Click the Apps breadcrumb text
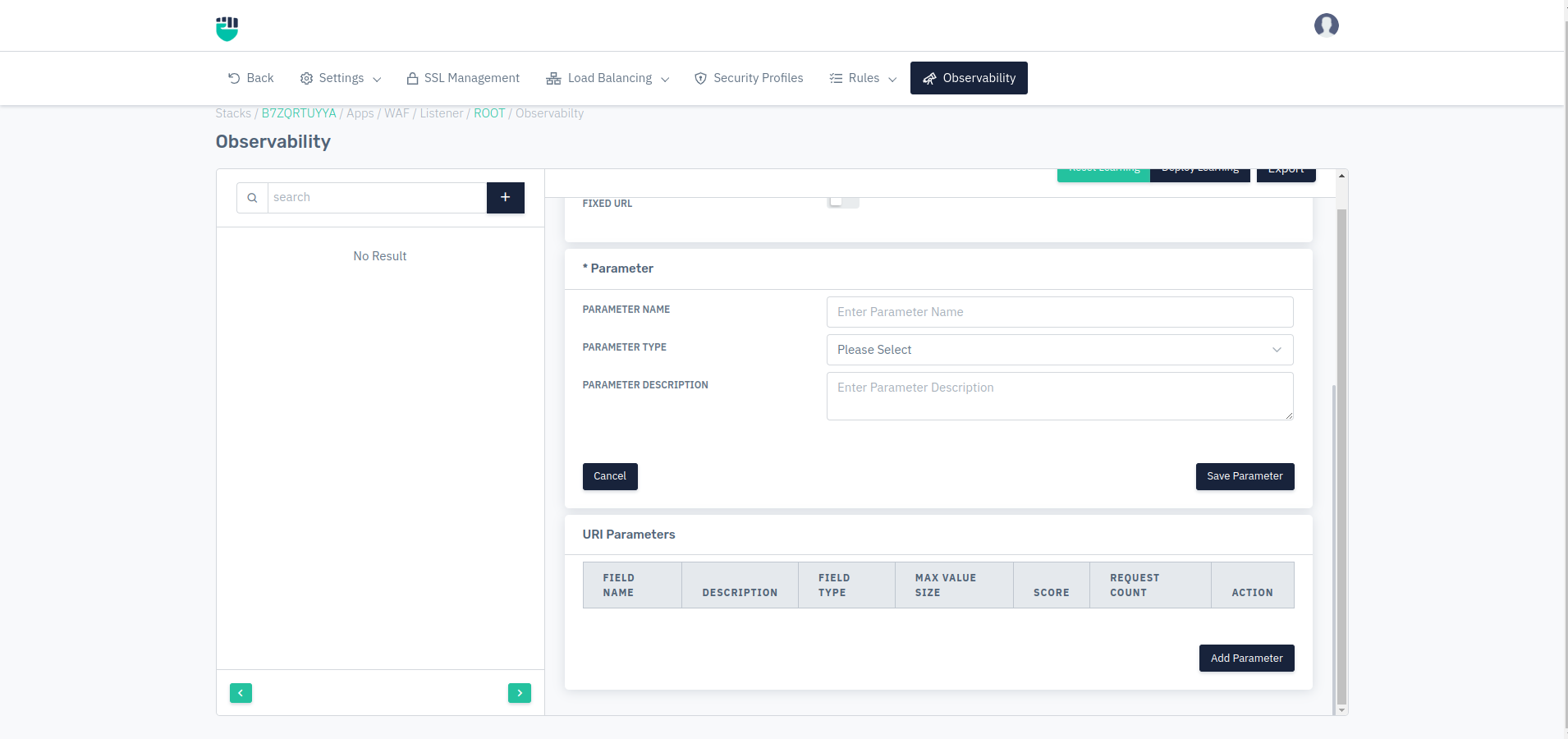Viewport: 1568px width, 739px height. [360, 113]
